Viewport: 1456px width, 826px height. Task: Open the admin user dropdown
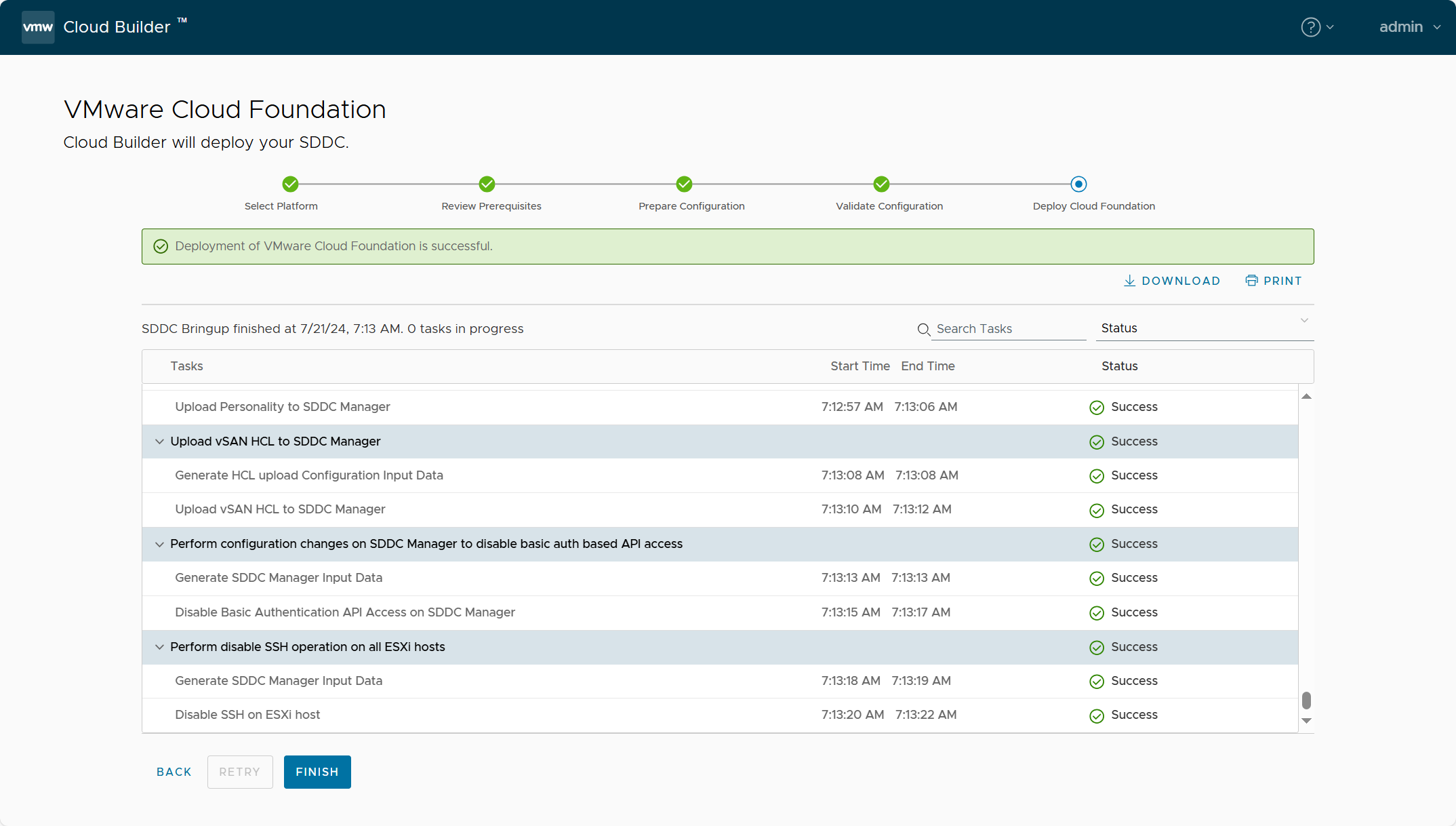click(x=1410, y=27)
